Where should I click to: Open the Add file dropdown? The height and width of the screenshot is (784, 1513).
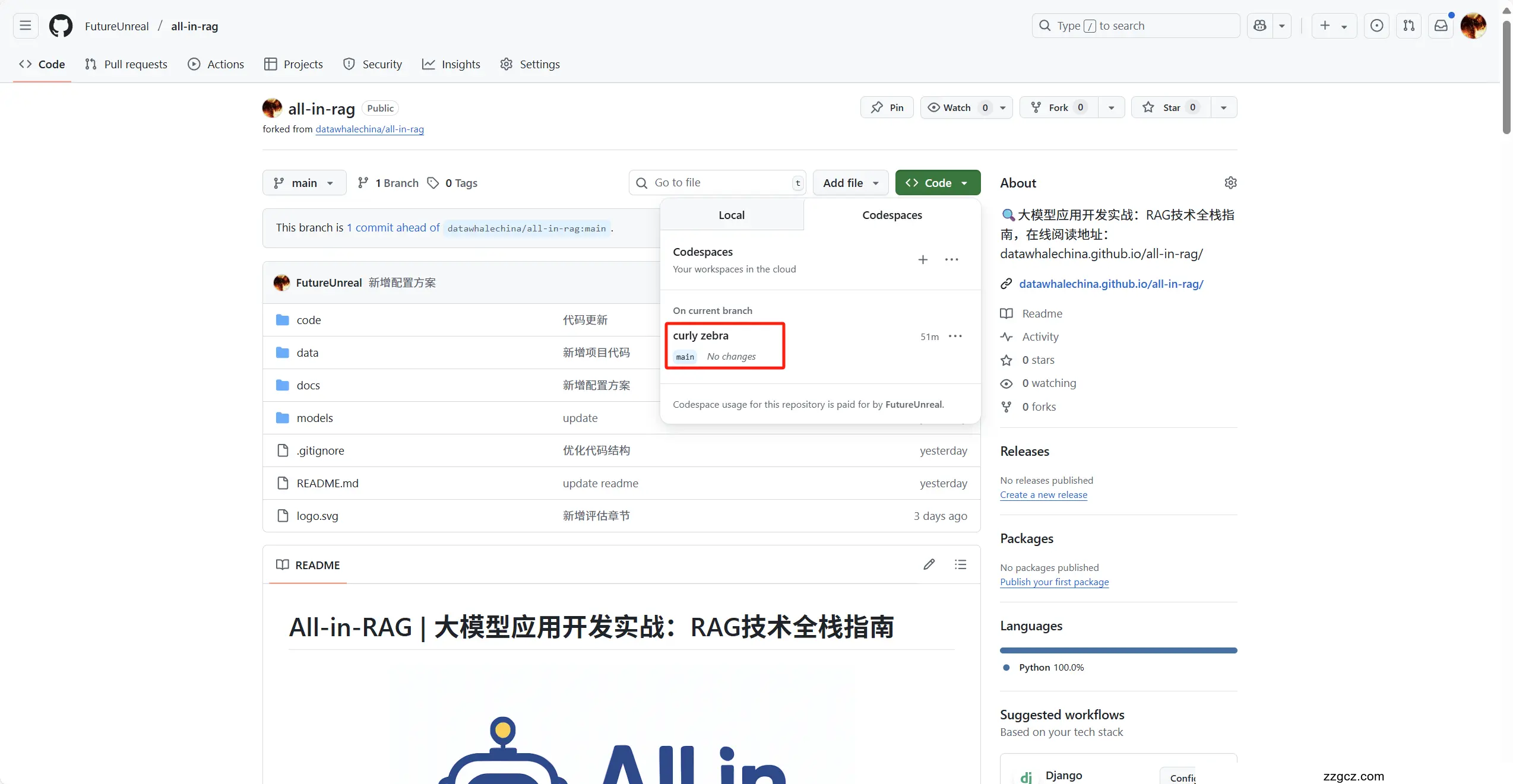pyautogui.click(x=850, y=183)
